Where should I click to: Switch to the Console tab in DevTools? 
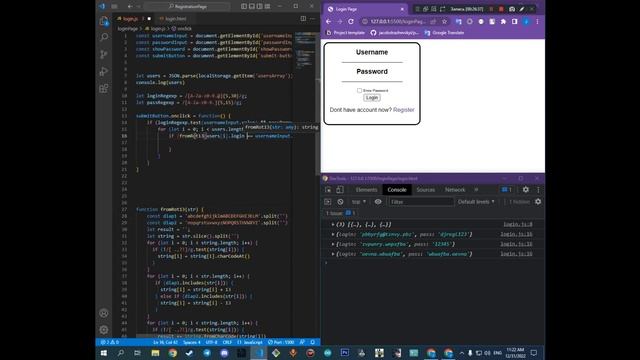397,190
